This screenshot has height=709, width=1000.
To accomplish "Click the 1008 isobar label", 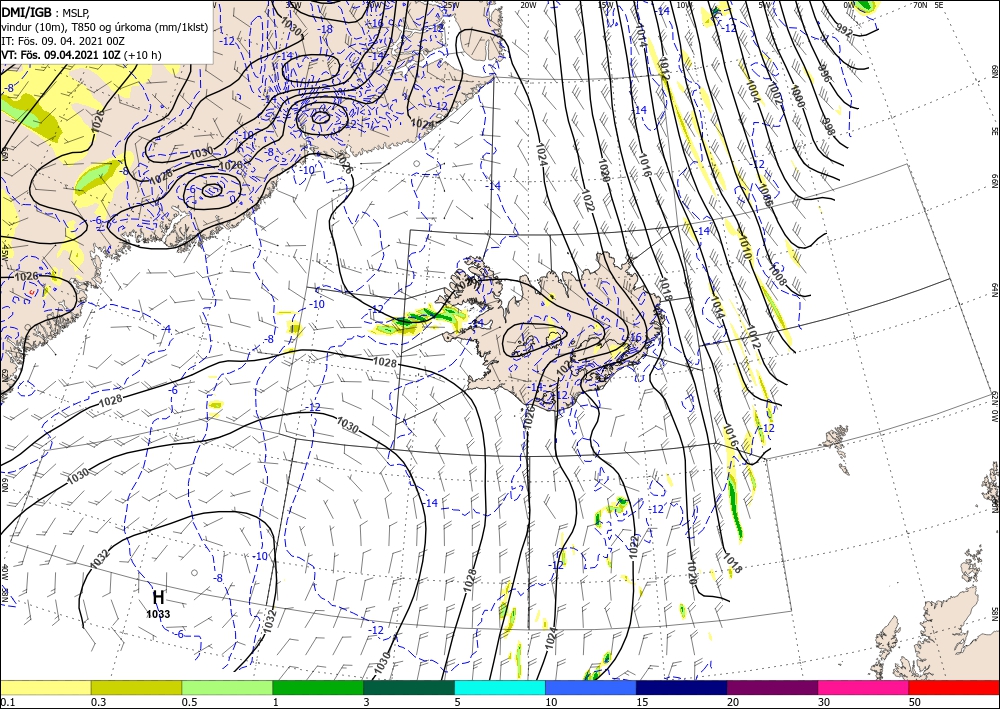I will tap(779, 275).
